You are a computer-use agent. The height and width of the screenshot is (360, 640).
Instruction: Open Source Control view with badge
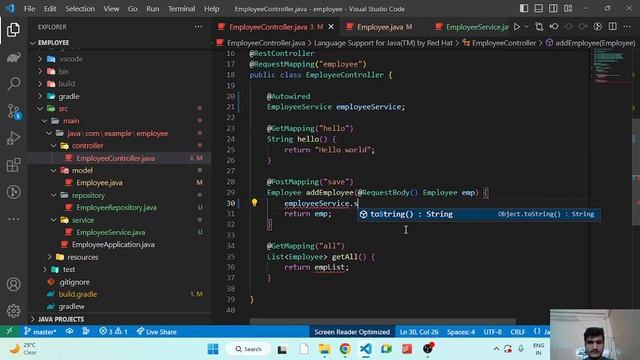[13, 111]
